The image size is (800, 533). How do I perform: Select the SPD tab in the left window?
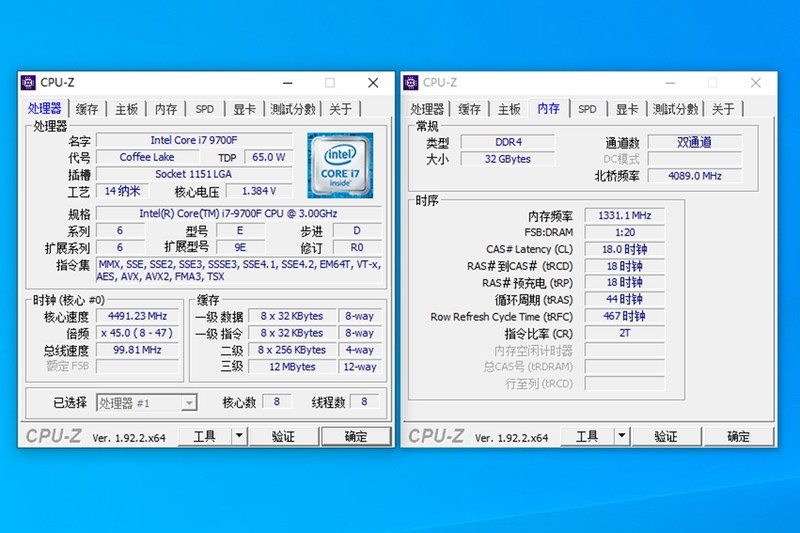click(205, 109)
